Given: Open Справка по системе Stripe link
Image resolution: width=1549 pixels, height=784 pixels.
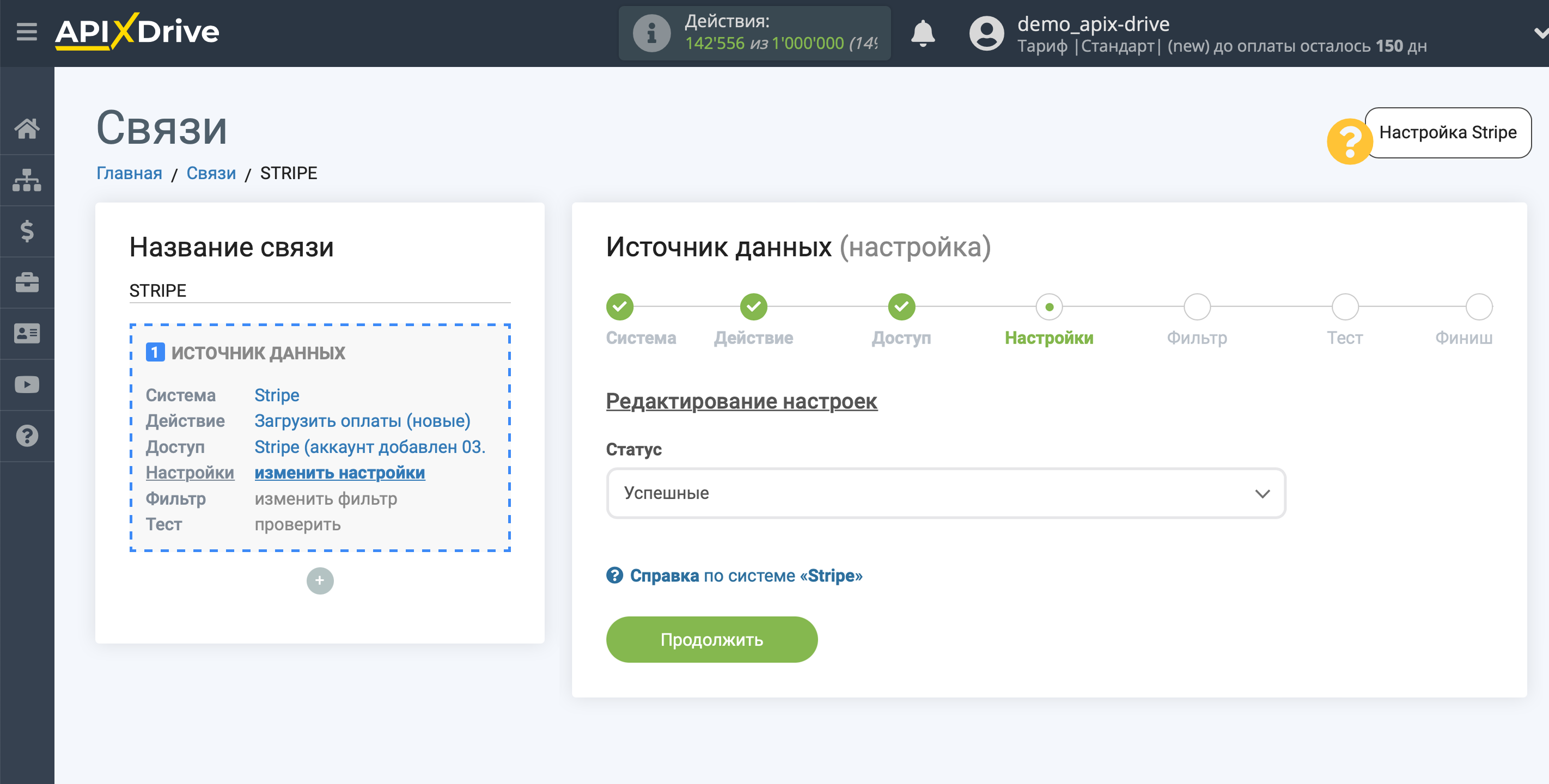Looking at the screenshot, I should tap(746, 575).
